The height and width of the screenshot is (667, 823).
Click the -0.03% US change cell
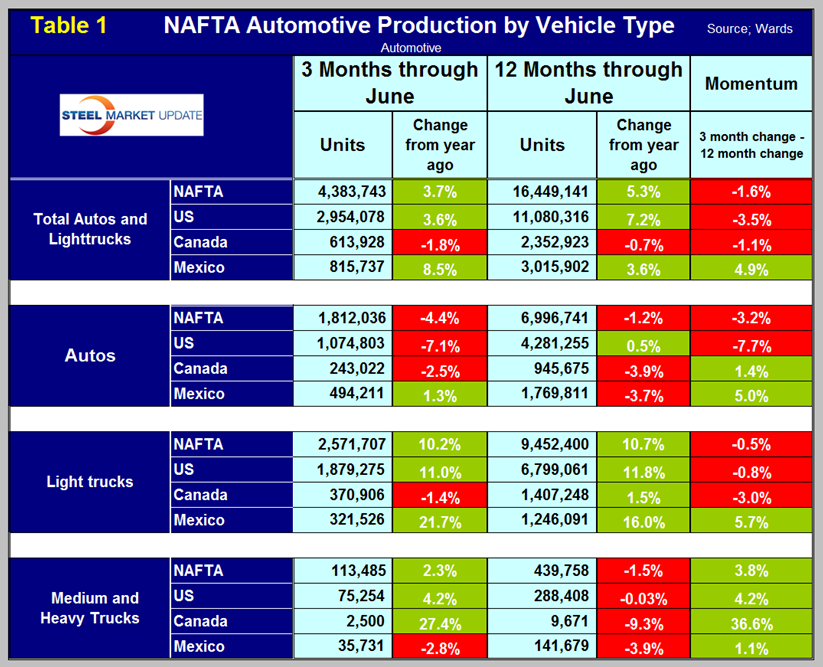tap(643, 595)
